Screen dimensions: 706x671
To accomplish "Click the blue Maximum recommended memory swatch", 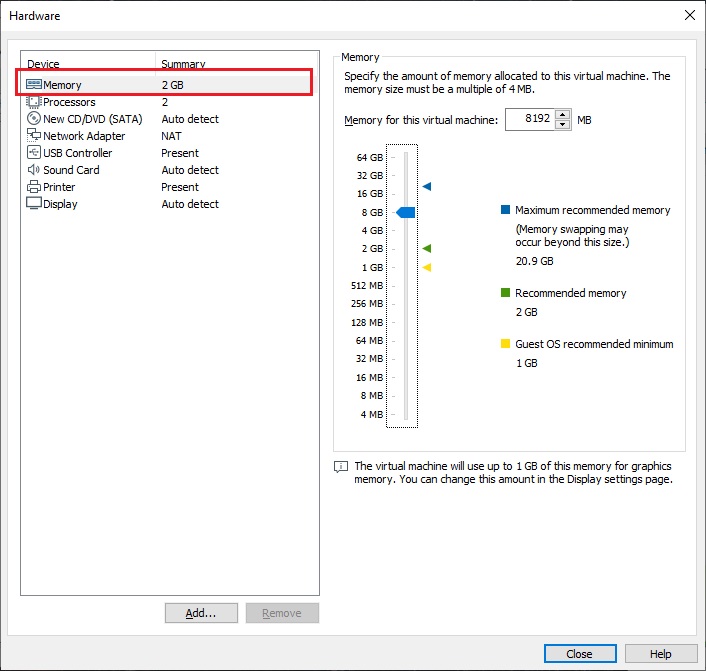I will pyautogui.click(x=505, y=209).
